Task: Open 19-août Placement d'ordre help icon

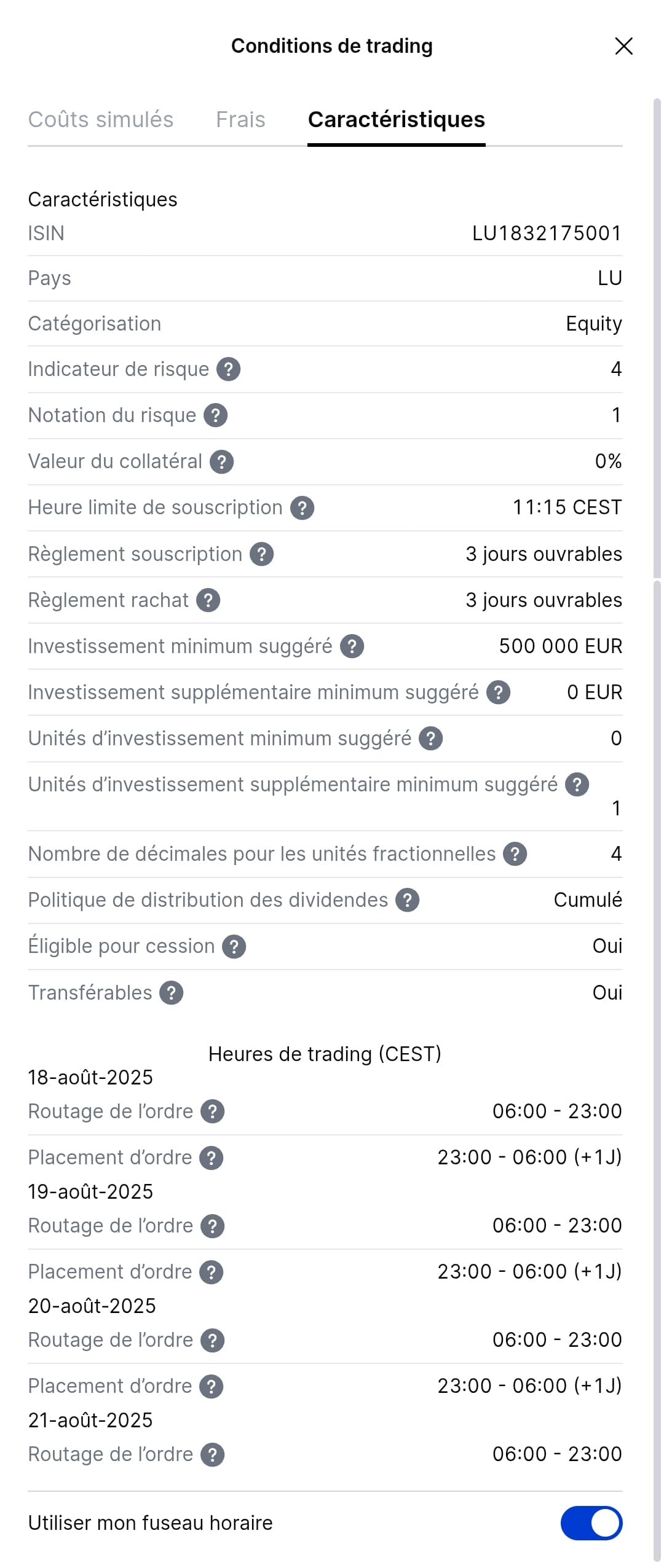Action: click(x=211, y=1272)
